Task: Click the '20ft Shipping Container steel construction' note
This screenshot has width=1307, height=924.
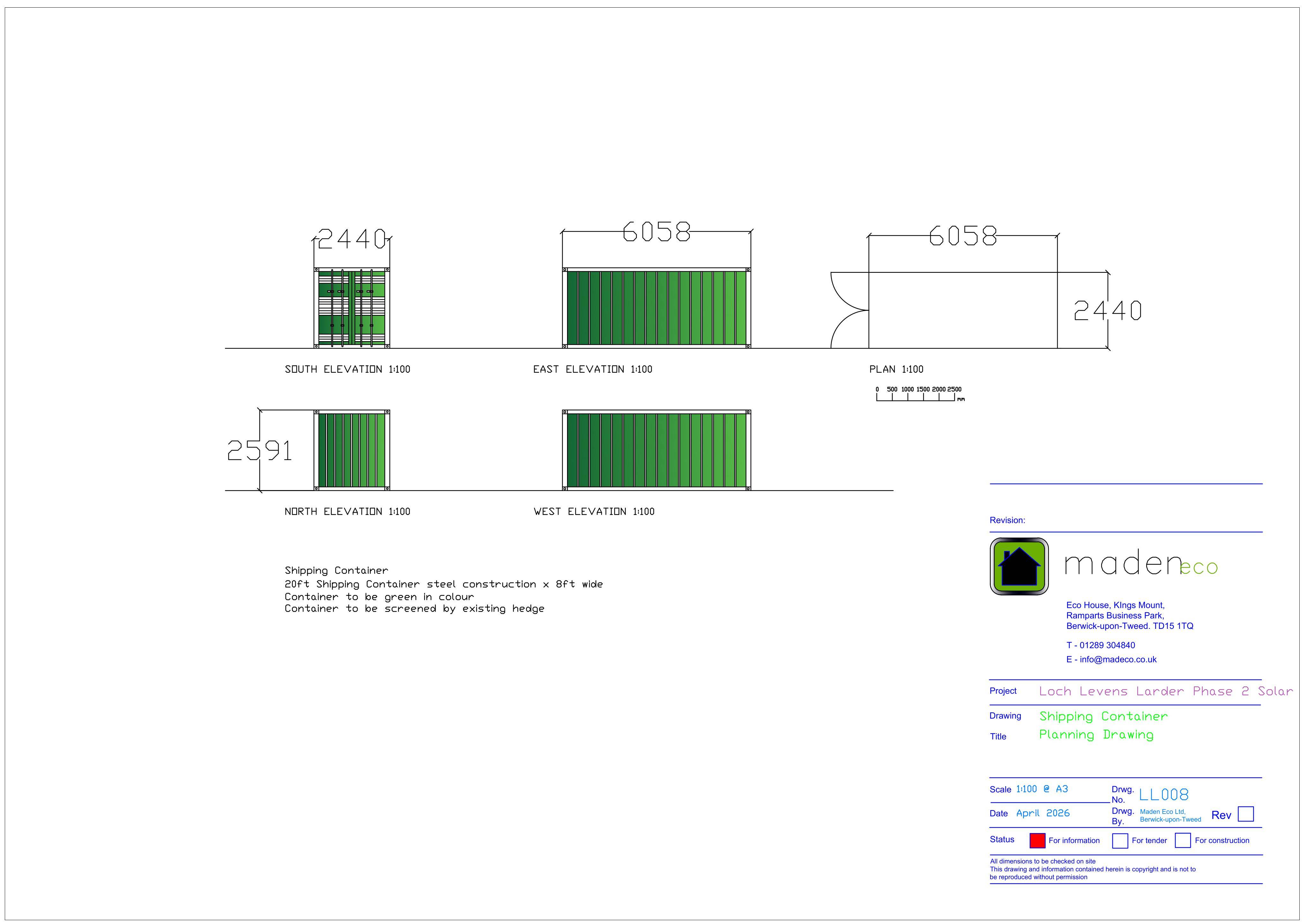Action: [444, 584]
